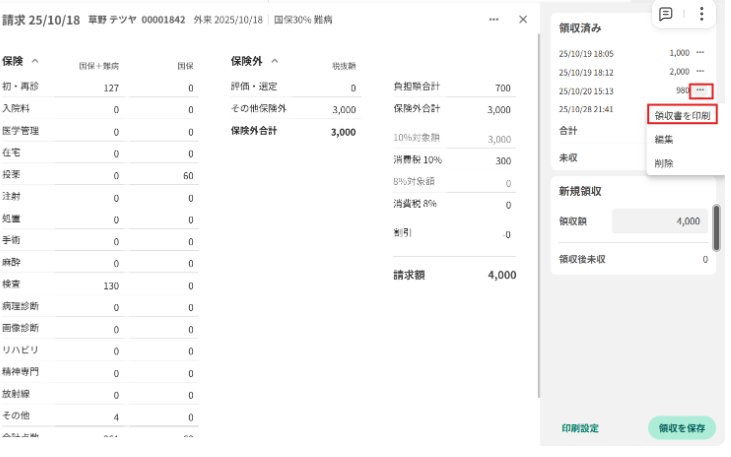This screenshot has width=731, height=457.
Task: Click the 請求額 4,000 value
Action: coord(502,275)
